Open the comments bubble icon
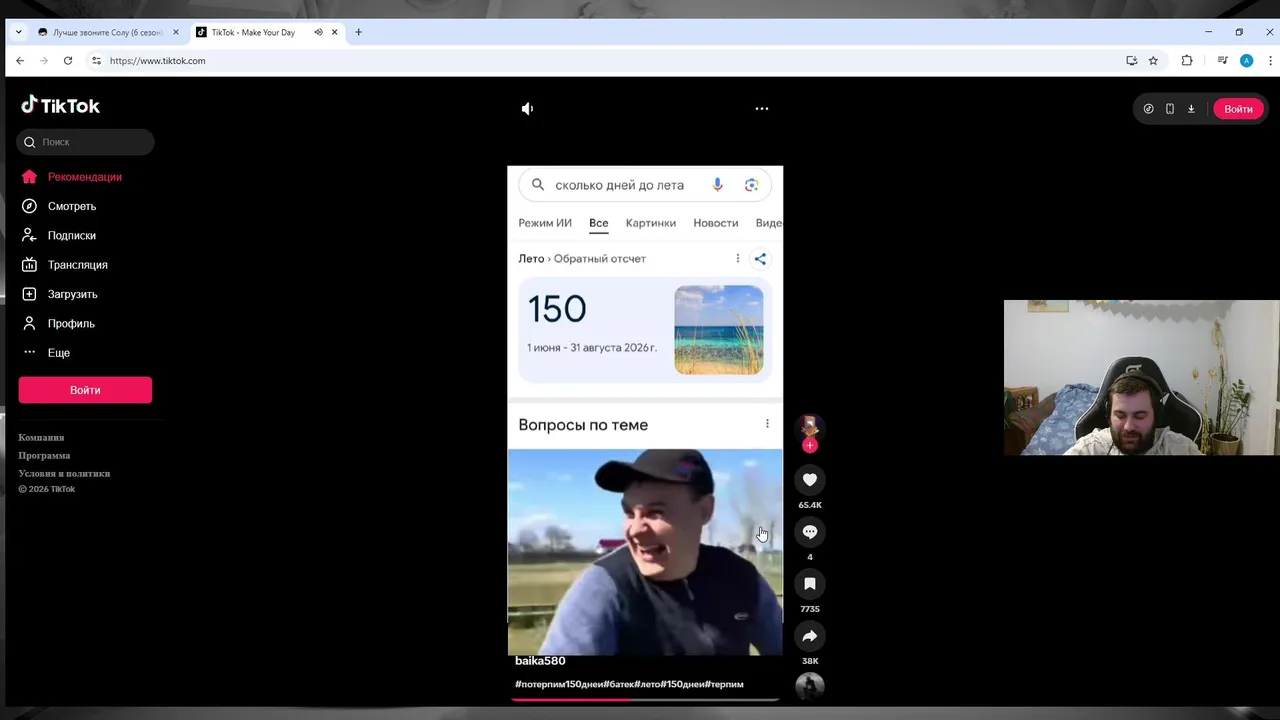Screen dimensions: 1280x720 click(810, 532)
